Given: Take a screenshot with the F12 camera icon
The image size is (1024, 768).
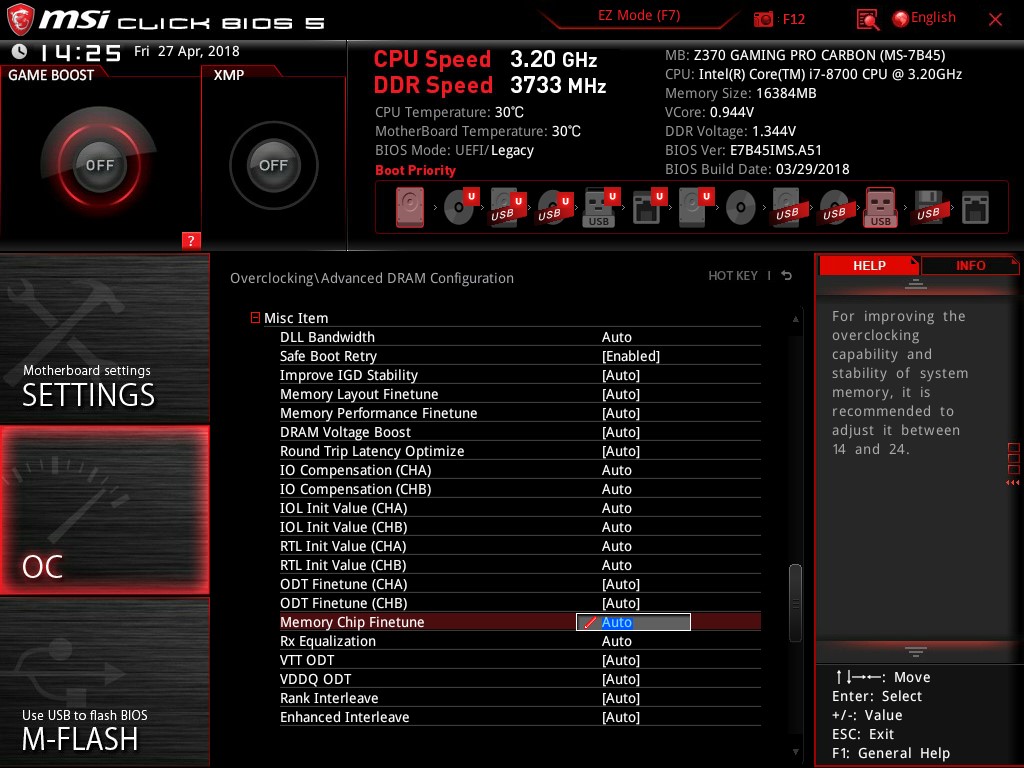Looking at the screenshot, I should (x=763, y=19).
